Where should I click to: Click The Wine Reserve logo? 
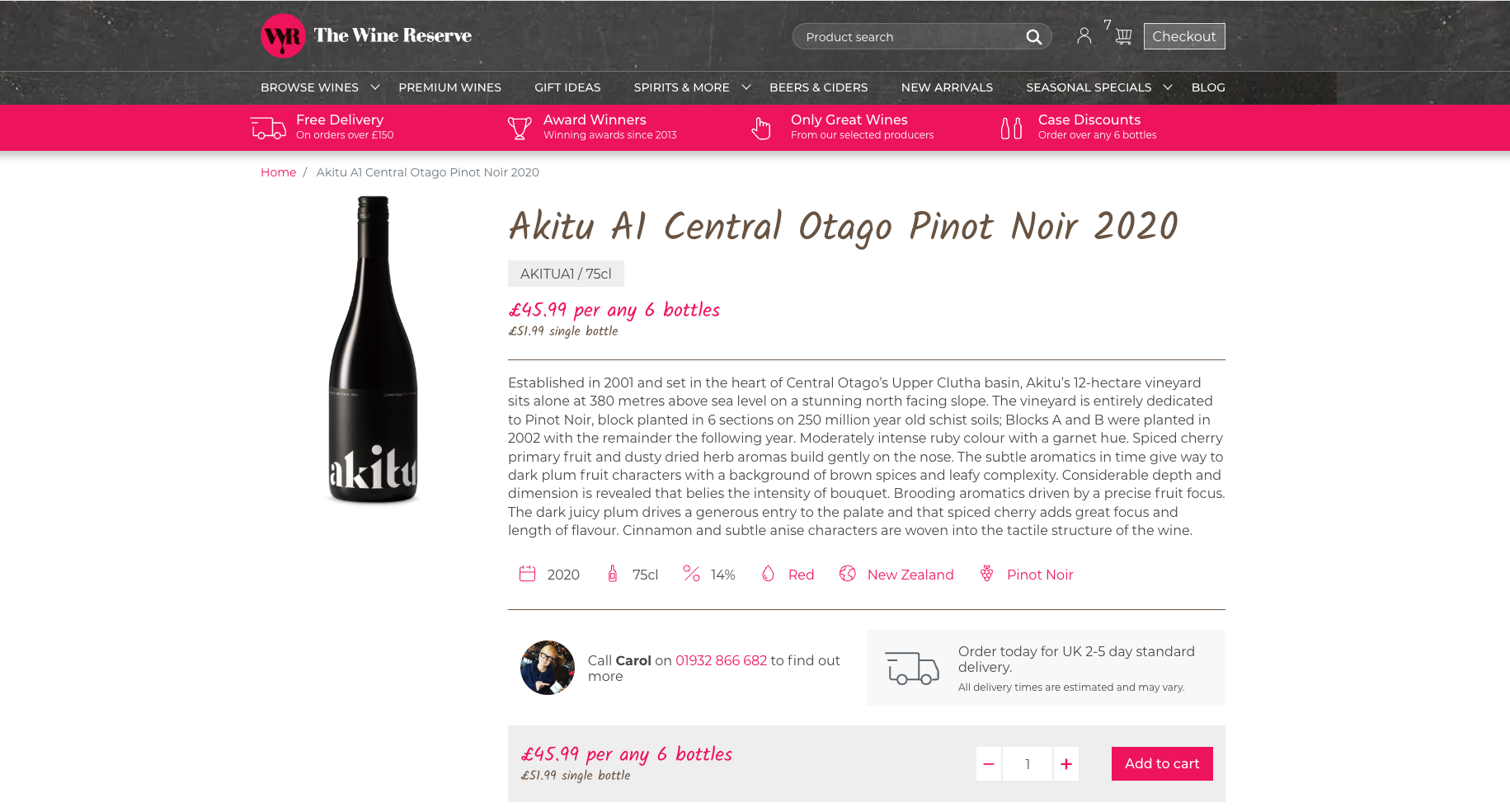tap(366, 35)
